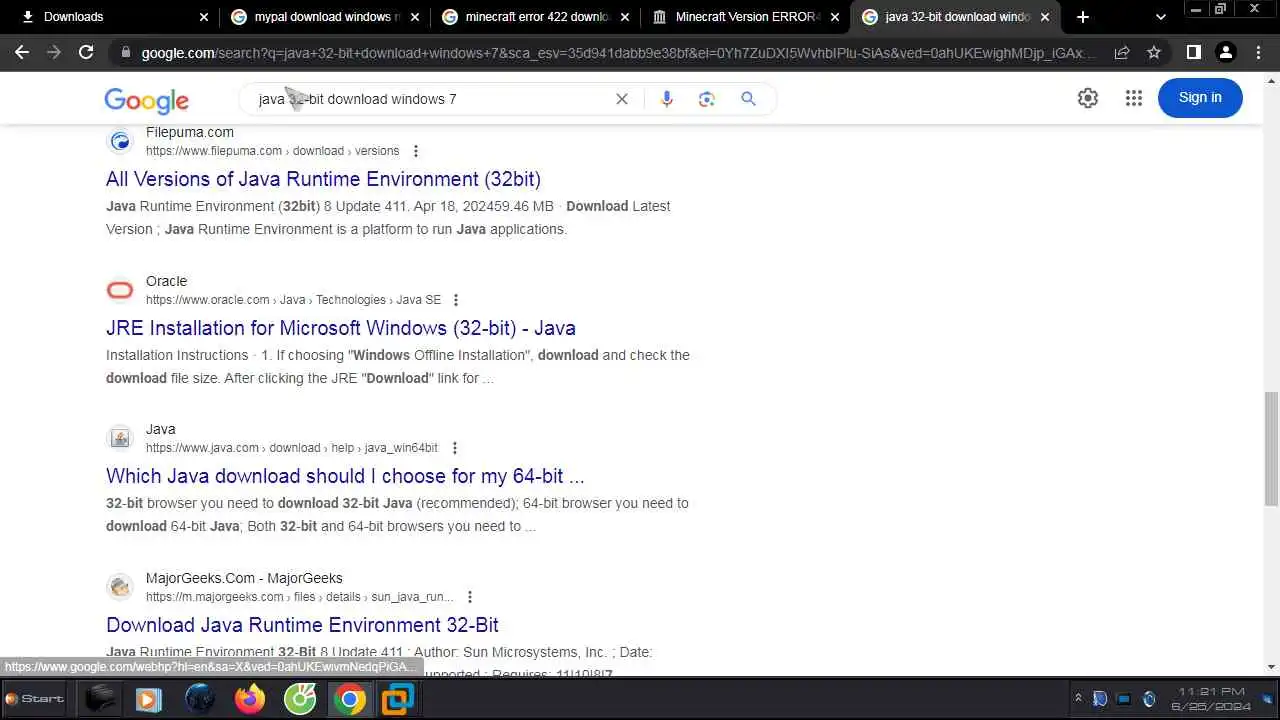Open Firefox from the taskbar

point(250,698)
